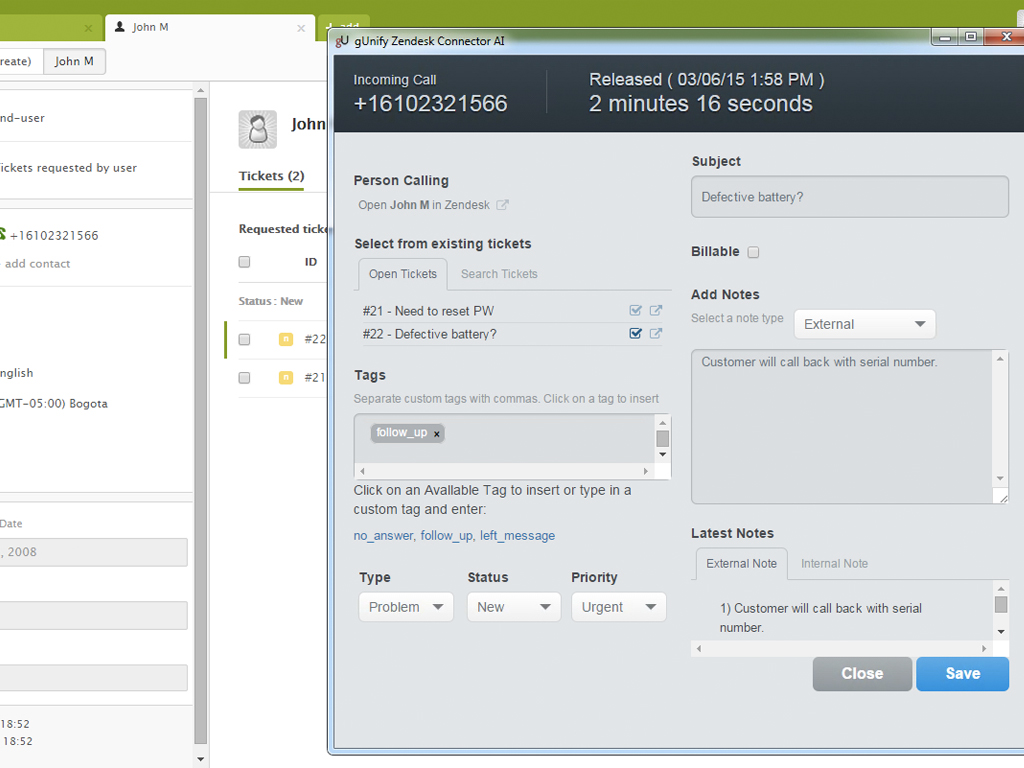Image resolution: width=1024 pixels, height=768 pixels.
Task: Enable the Billable checkbox
Action: [754, 252]
